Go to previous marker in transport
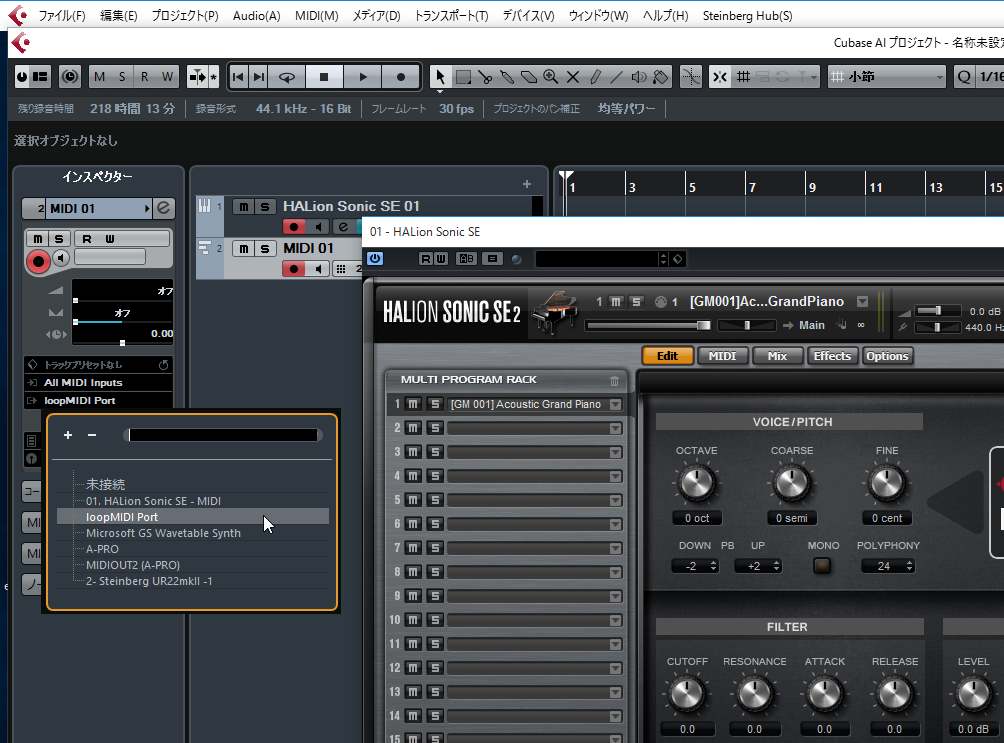This screenshot has width=1004, height=743. pyautogui.click(x=238, y=78)
